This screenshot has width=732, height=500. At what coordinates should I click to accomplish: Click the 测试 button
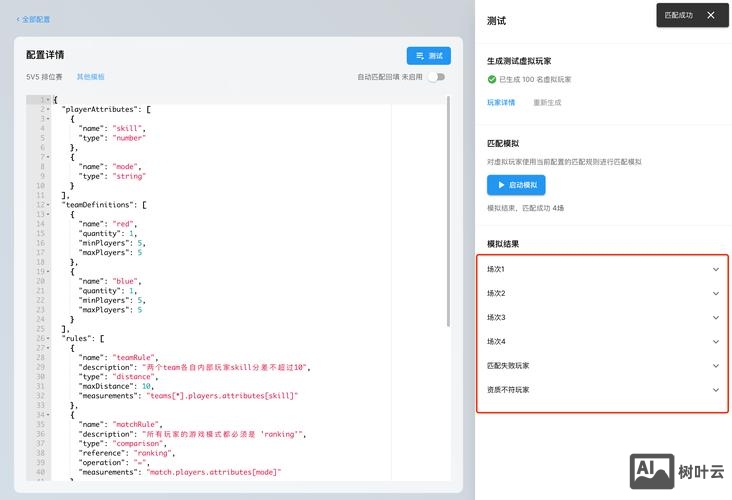click(429, 56)
